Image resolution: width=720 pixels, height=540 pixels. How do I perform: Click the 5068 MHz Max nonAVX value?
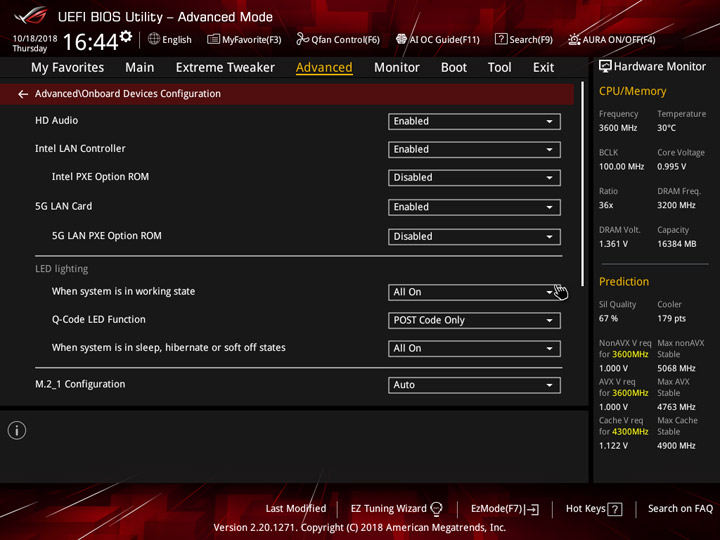click(x=676, y=369)
